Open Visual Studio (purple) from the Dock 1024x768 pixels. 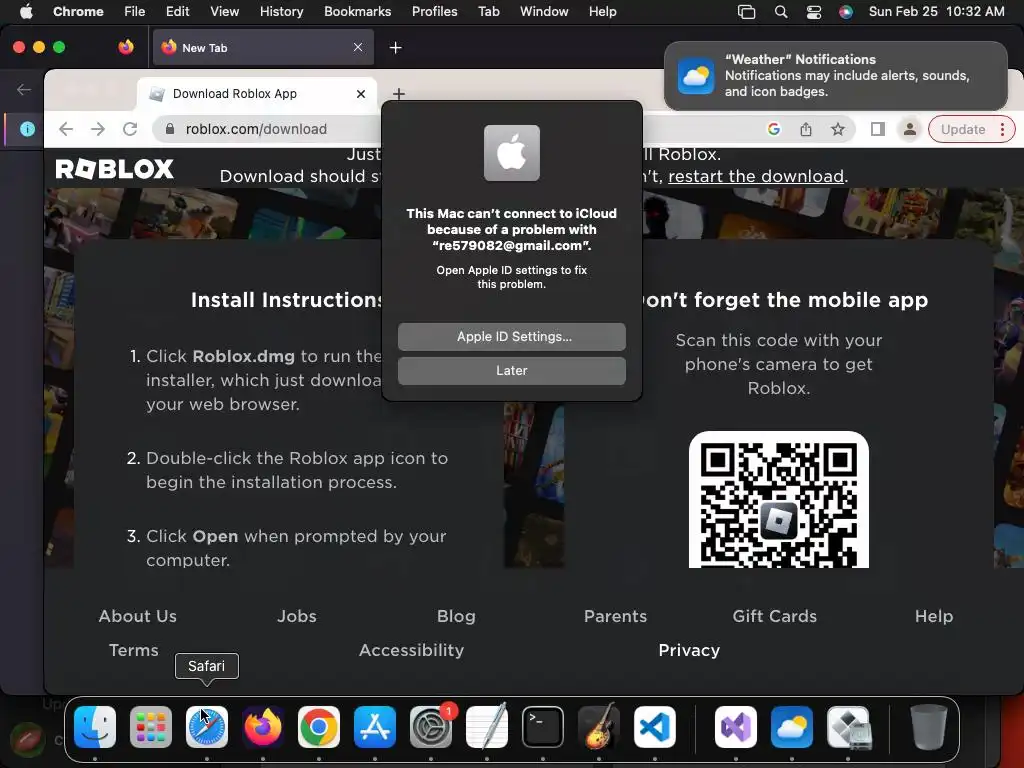point(736,727)
